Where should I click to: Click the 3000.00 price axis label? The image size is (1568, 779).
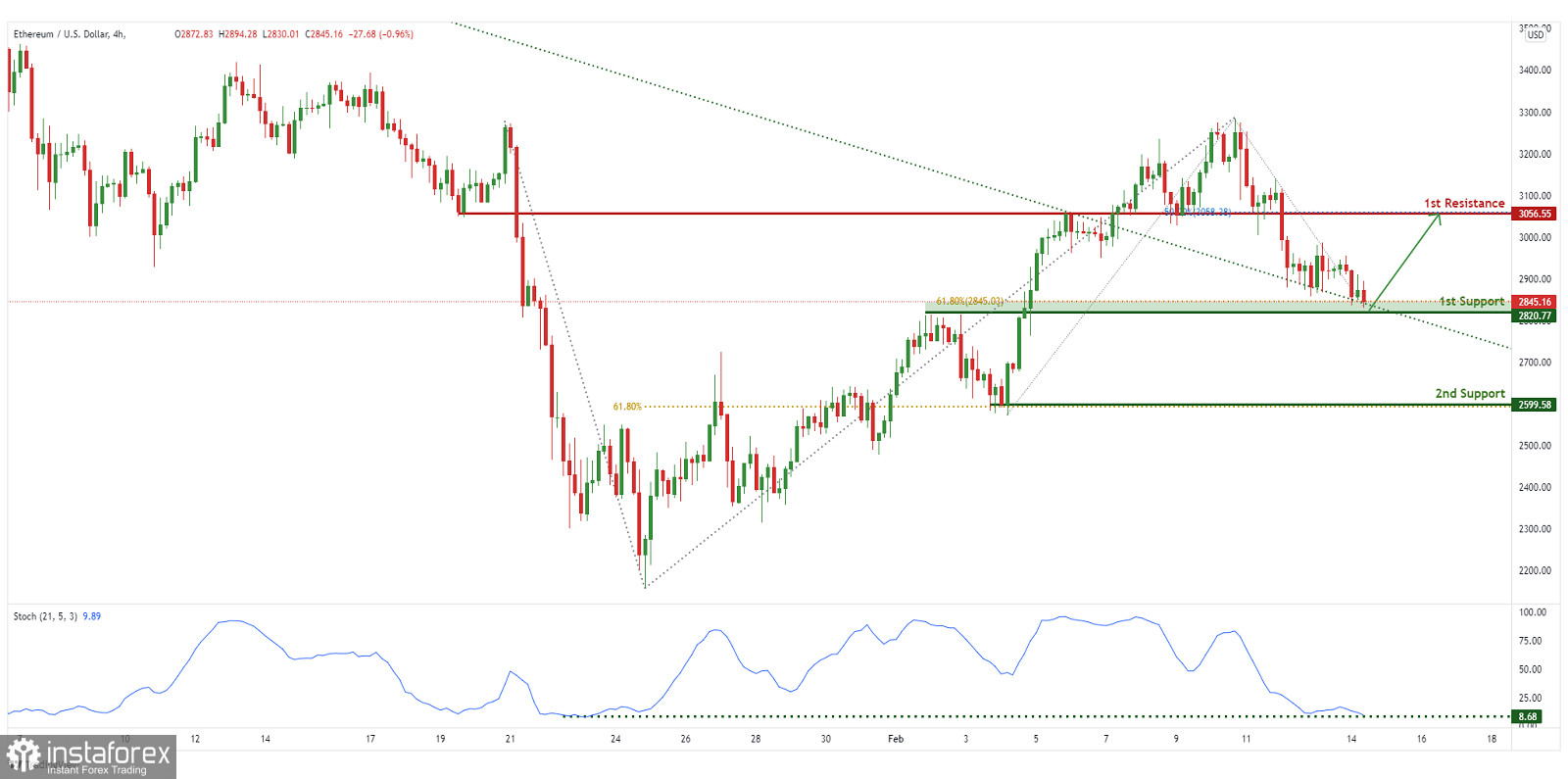tap(1535, 237)
